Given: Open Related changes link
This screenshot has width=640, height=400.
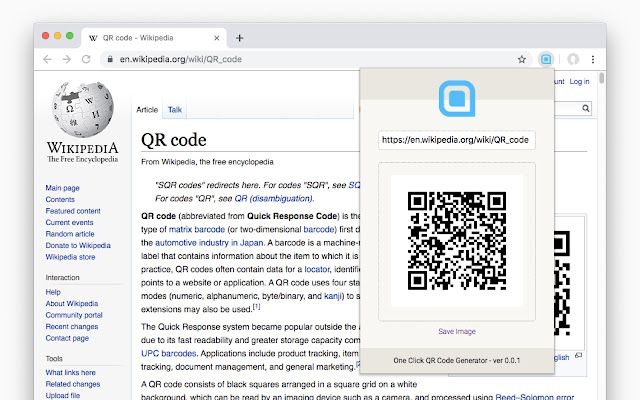Looking at the screenshot, I should (x=73, y=384).
